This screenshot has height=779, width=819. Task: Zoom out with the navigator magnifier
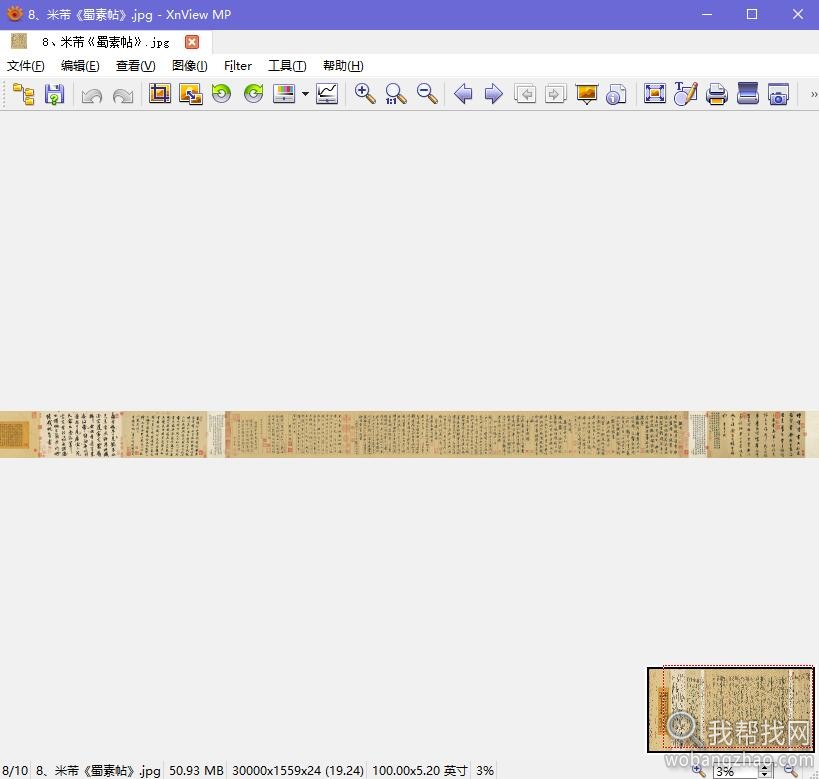[790, 770]
